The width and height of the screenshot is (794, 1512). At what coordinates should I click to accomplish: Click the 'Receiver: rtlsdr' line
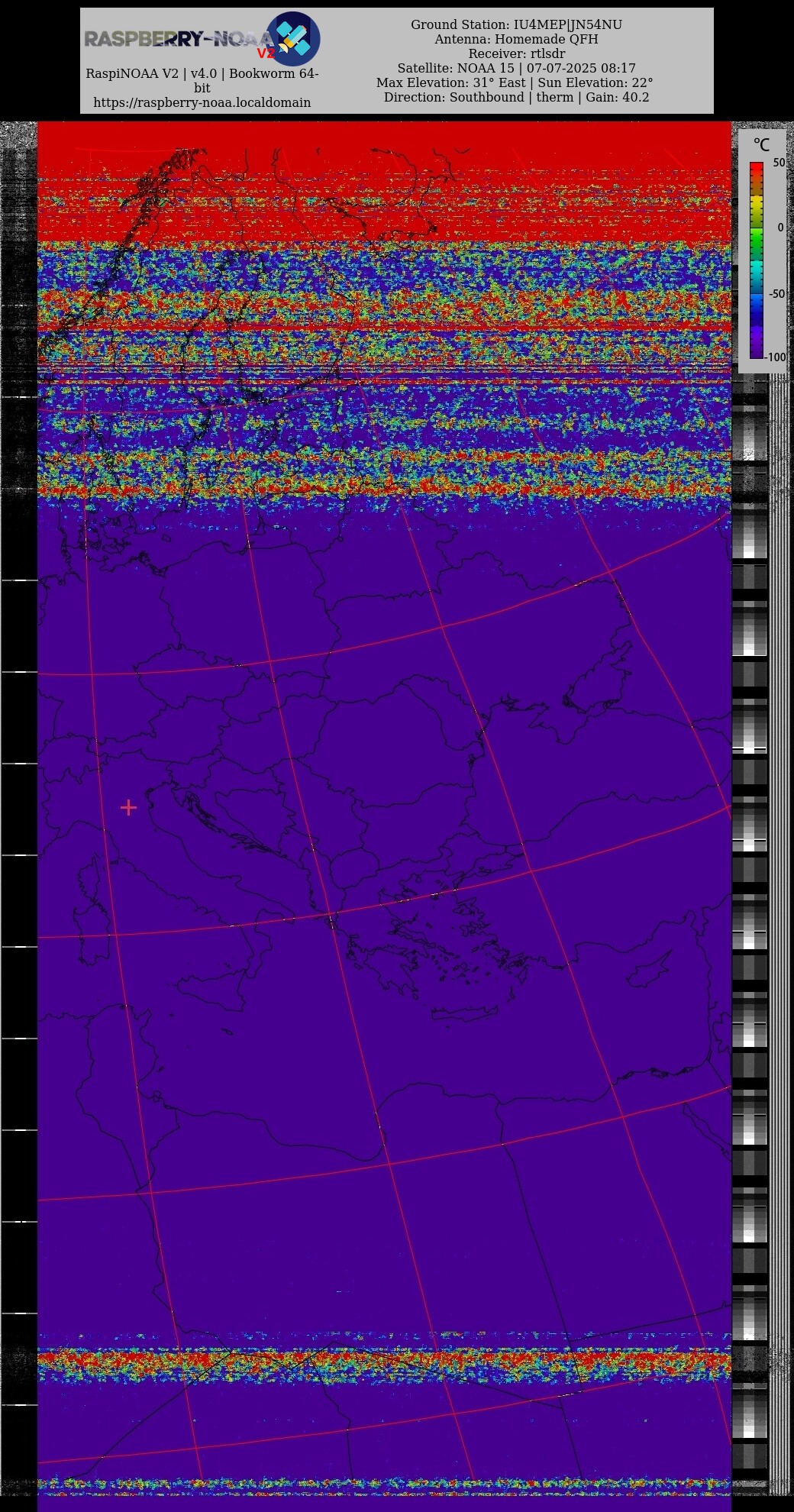click(x=516, y=53)
